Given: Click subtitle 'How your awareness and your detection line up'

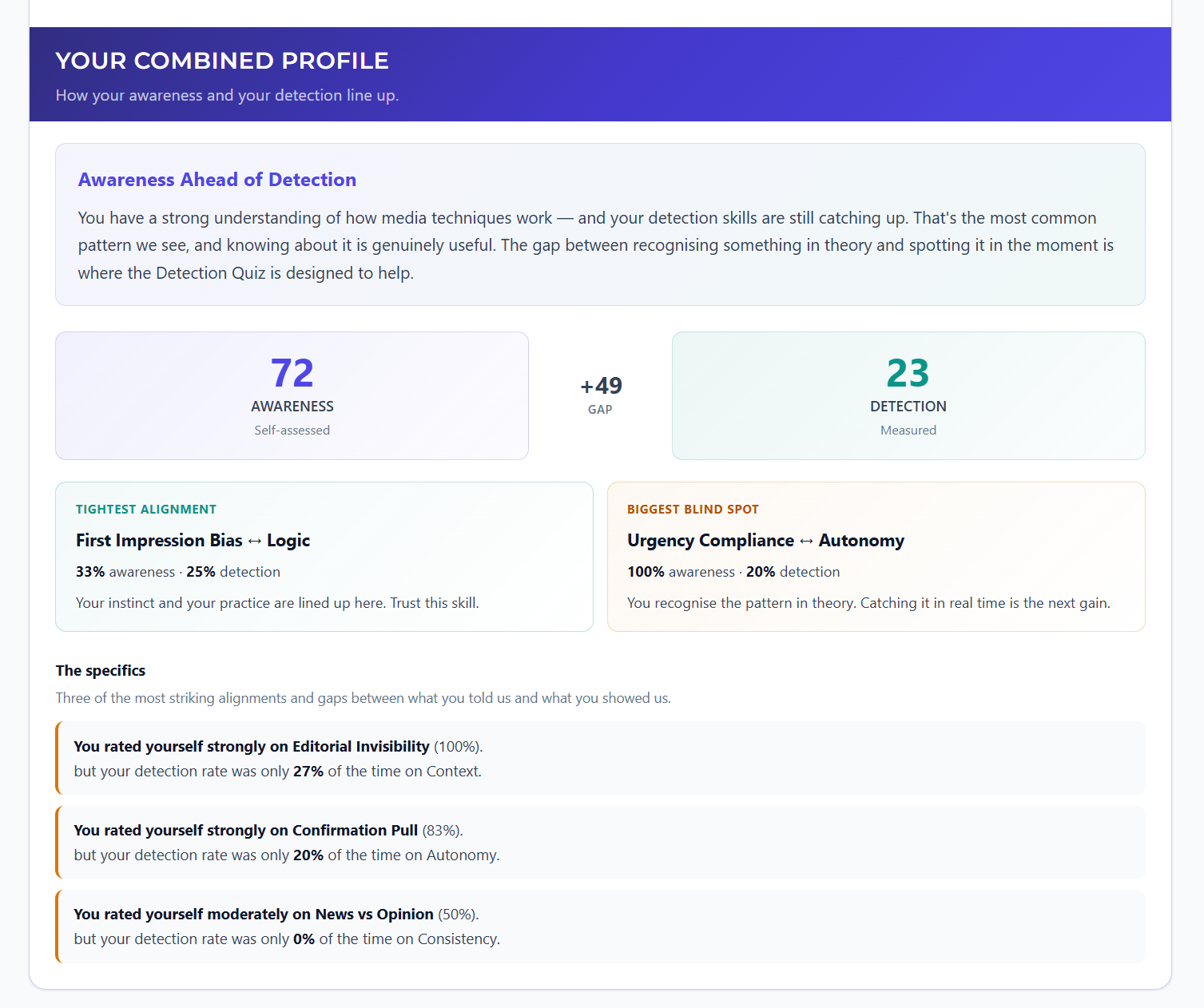Looking at the screenshot, I should click(x=227, y=96).
